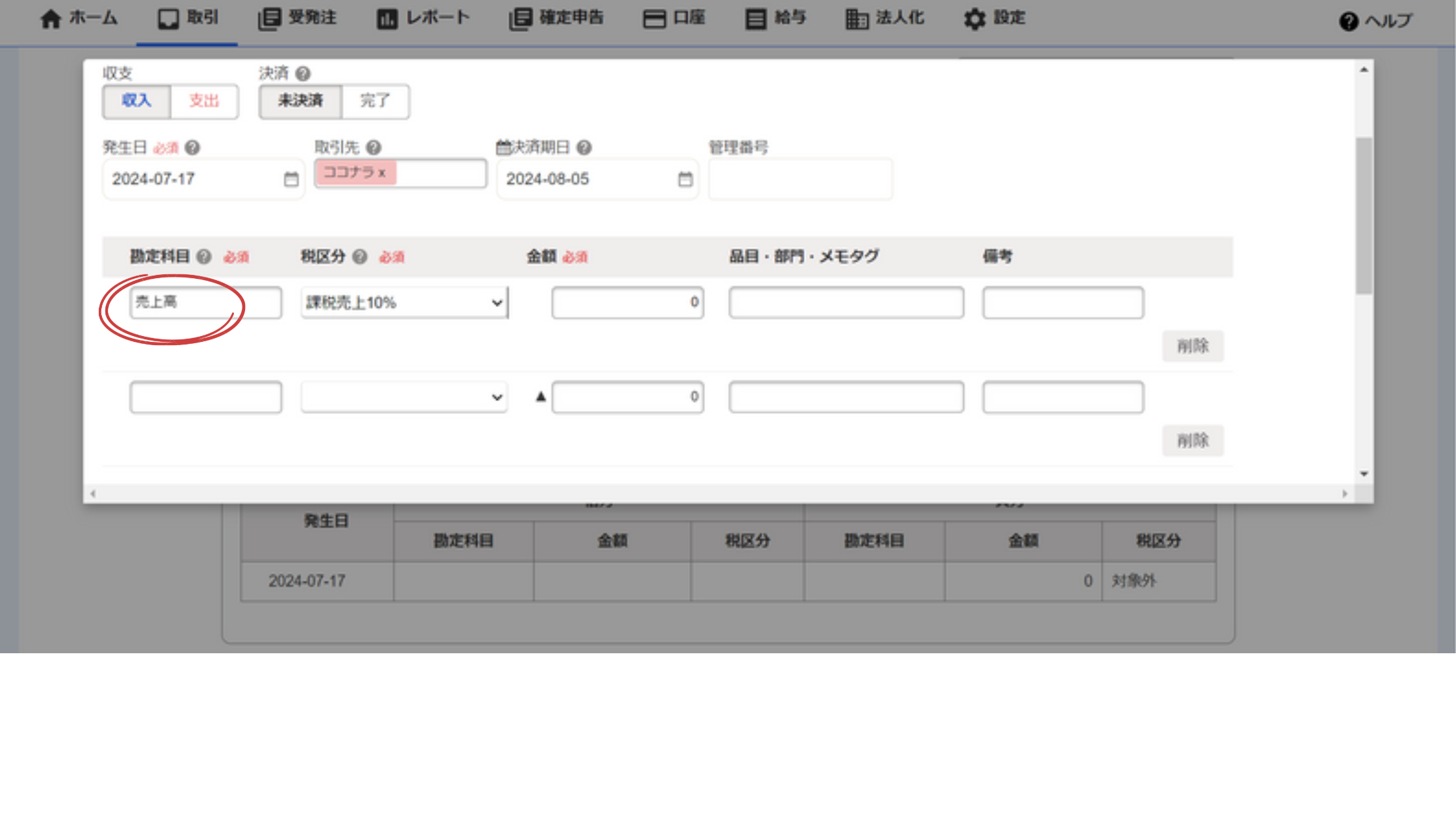Set 決済 status to 完了
Screen dimensions: 1456x819
[x=375, y=101]
